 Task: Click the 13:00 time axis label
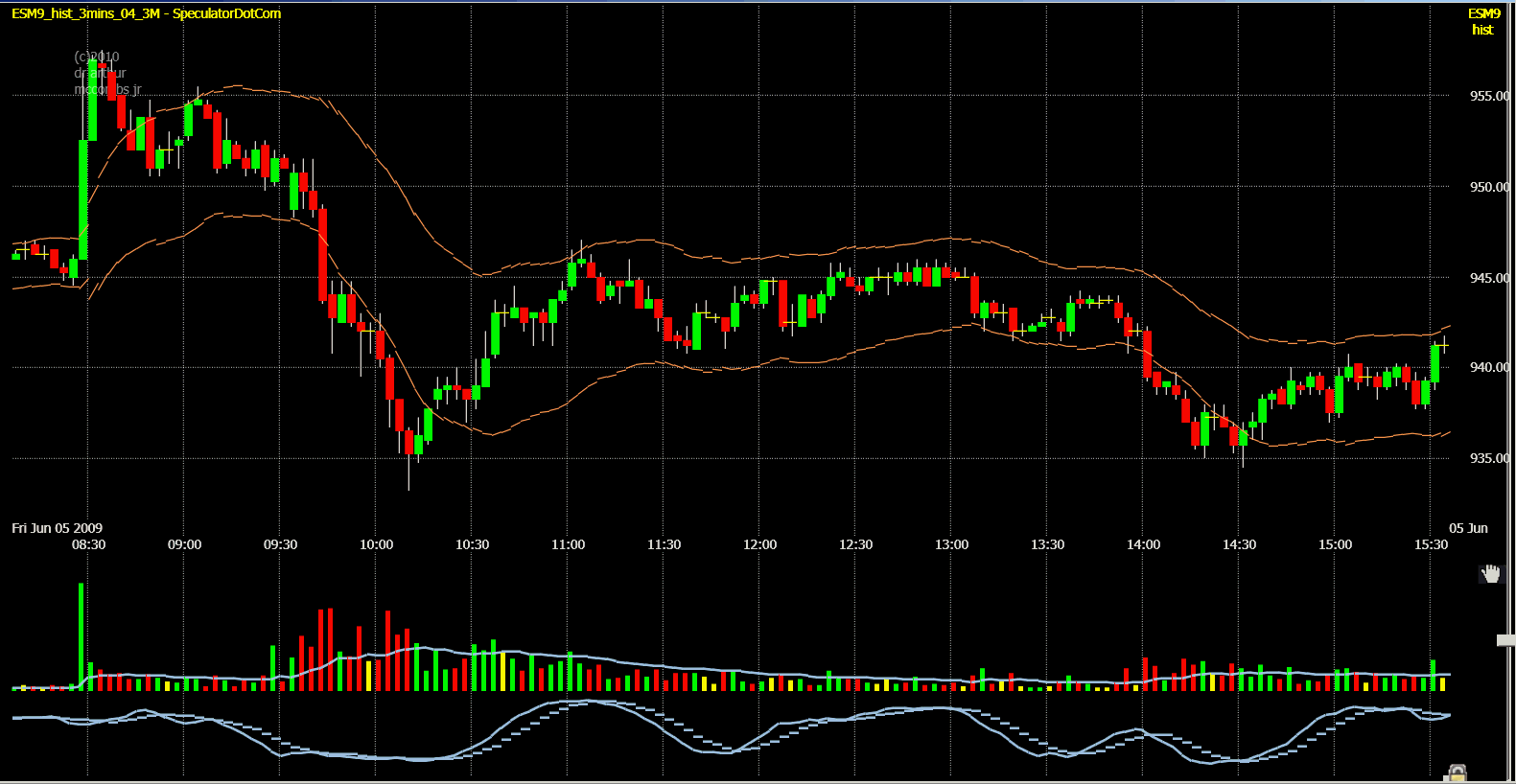[x=952, y=544]
